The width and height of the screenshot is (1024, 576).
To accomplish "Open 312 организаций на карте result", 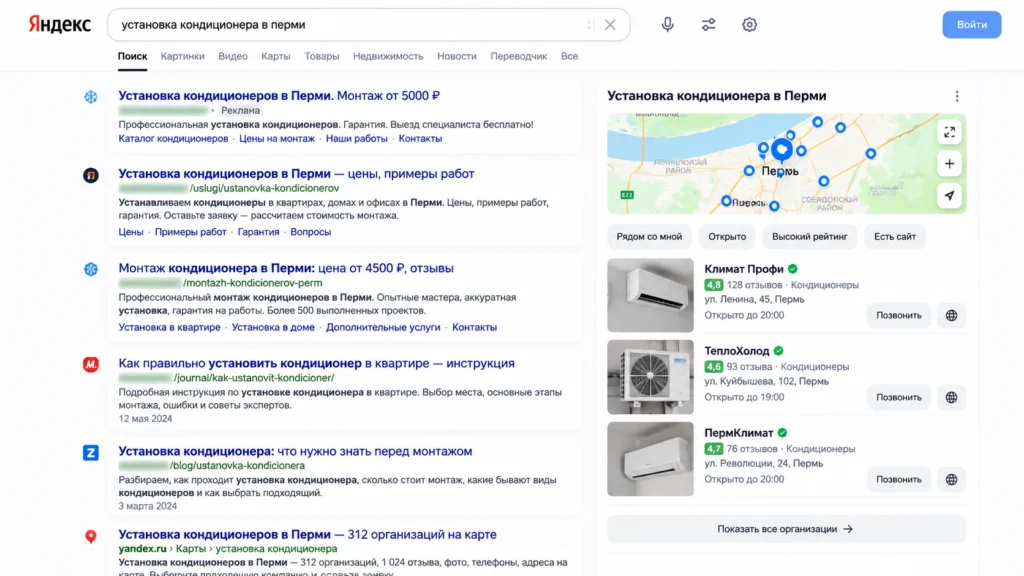I will (307, 534).
